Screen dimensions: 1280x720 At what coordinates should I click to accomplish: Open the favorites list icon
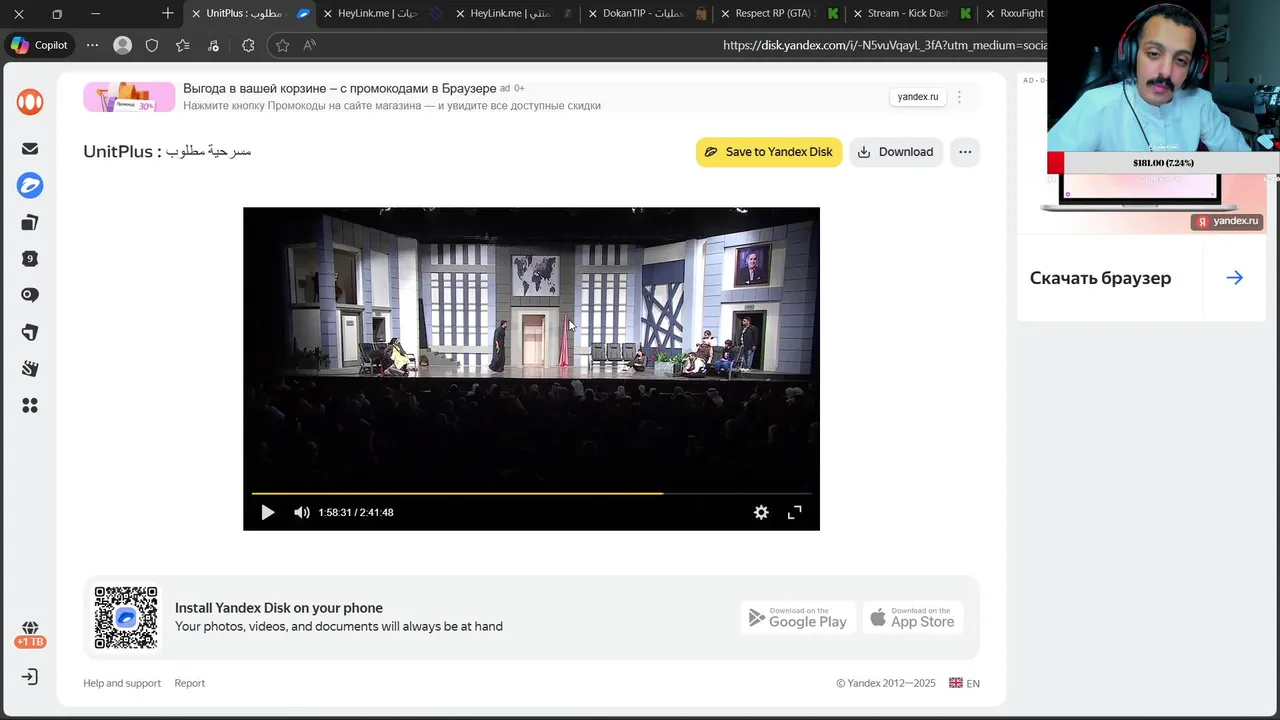click(x=182, y=45)
